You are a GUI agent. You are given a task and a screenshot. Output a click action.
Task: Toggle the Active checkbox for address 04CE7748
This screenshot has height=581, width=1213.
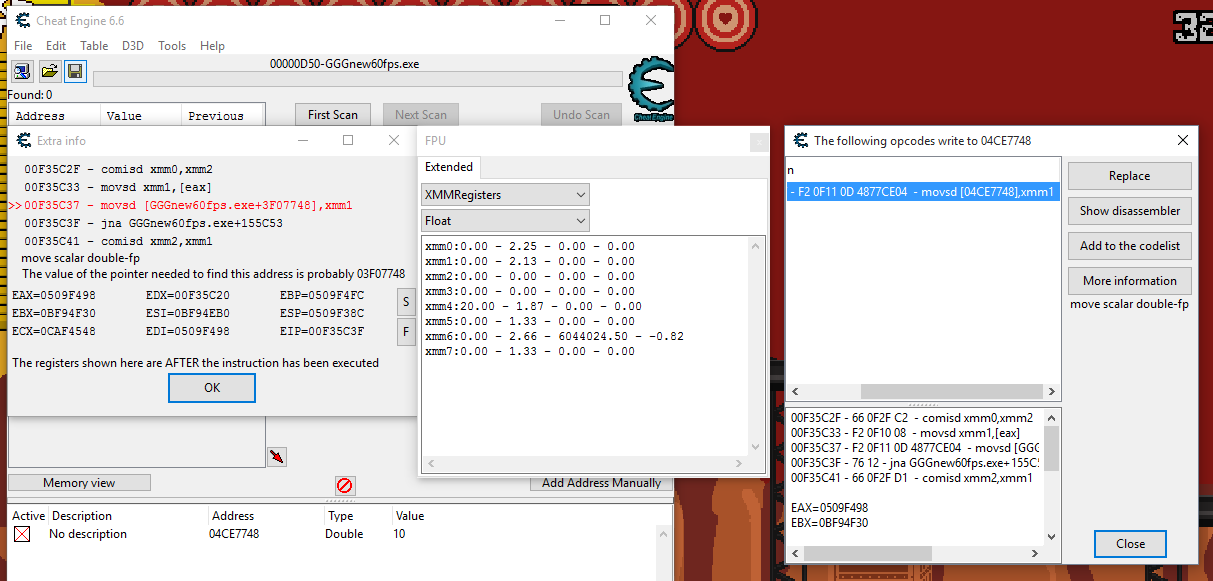[x=22, y=533]
